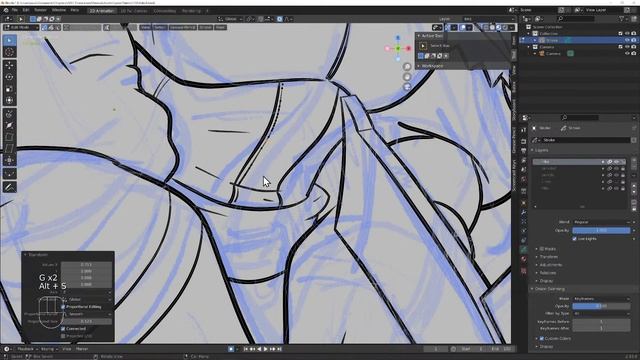Open the Grease Pencil header menu
Image resolution: width=640 pixels, height=360 pixels.
click(182, 27)
